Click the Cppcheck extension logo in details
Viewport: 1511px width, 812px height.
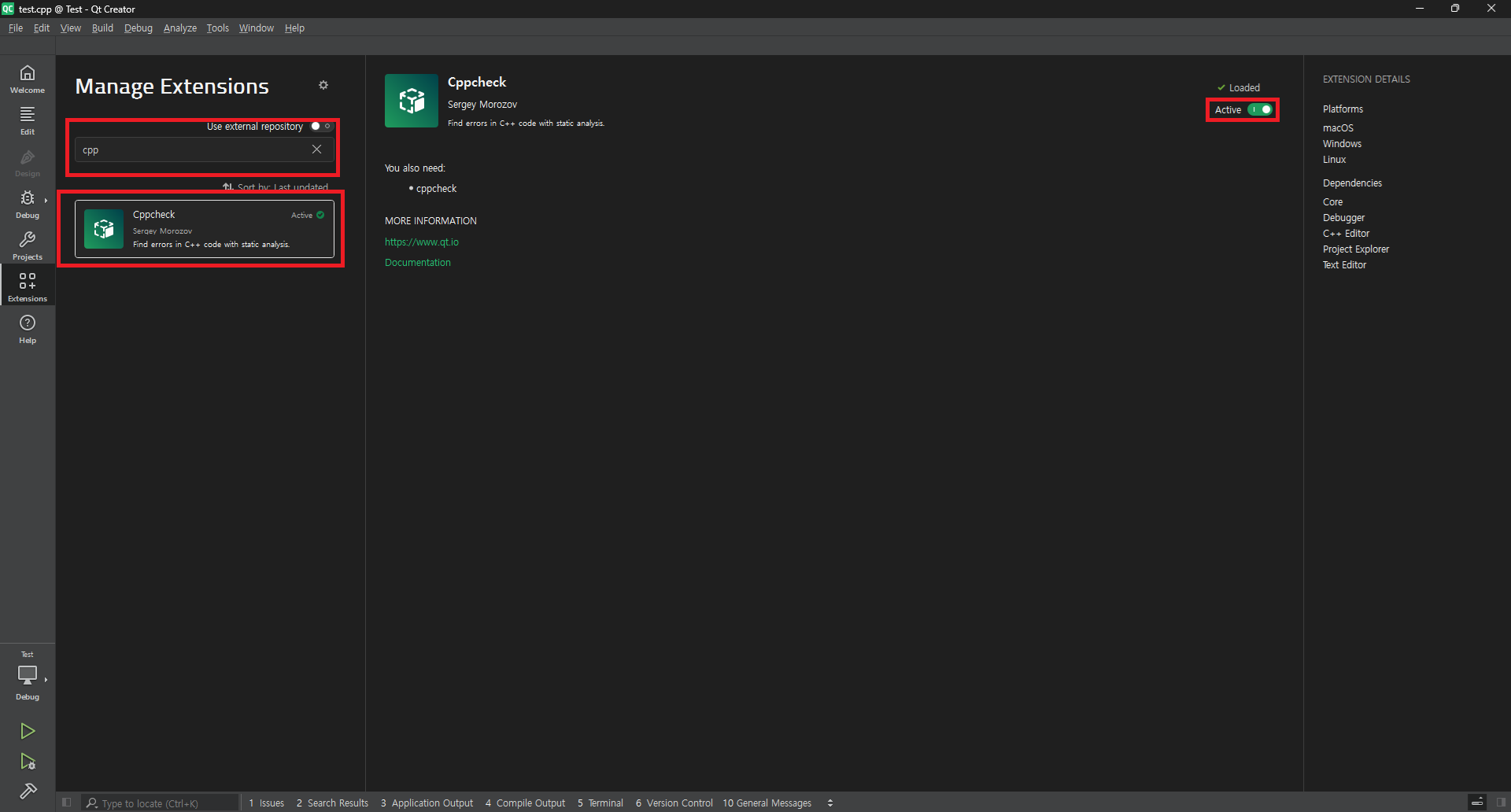412,101
